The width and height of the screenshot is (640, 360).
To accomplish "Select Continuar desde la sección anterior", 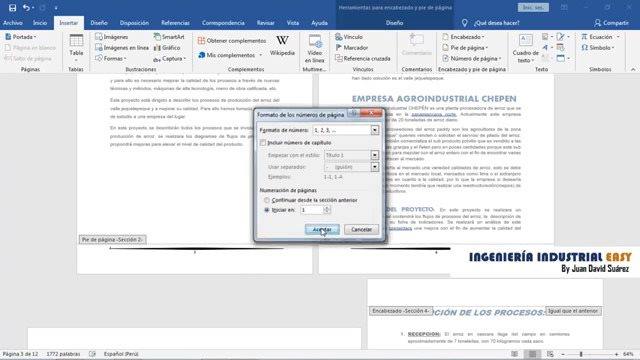I will coord(267,200).
